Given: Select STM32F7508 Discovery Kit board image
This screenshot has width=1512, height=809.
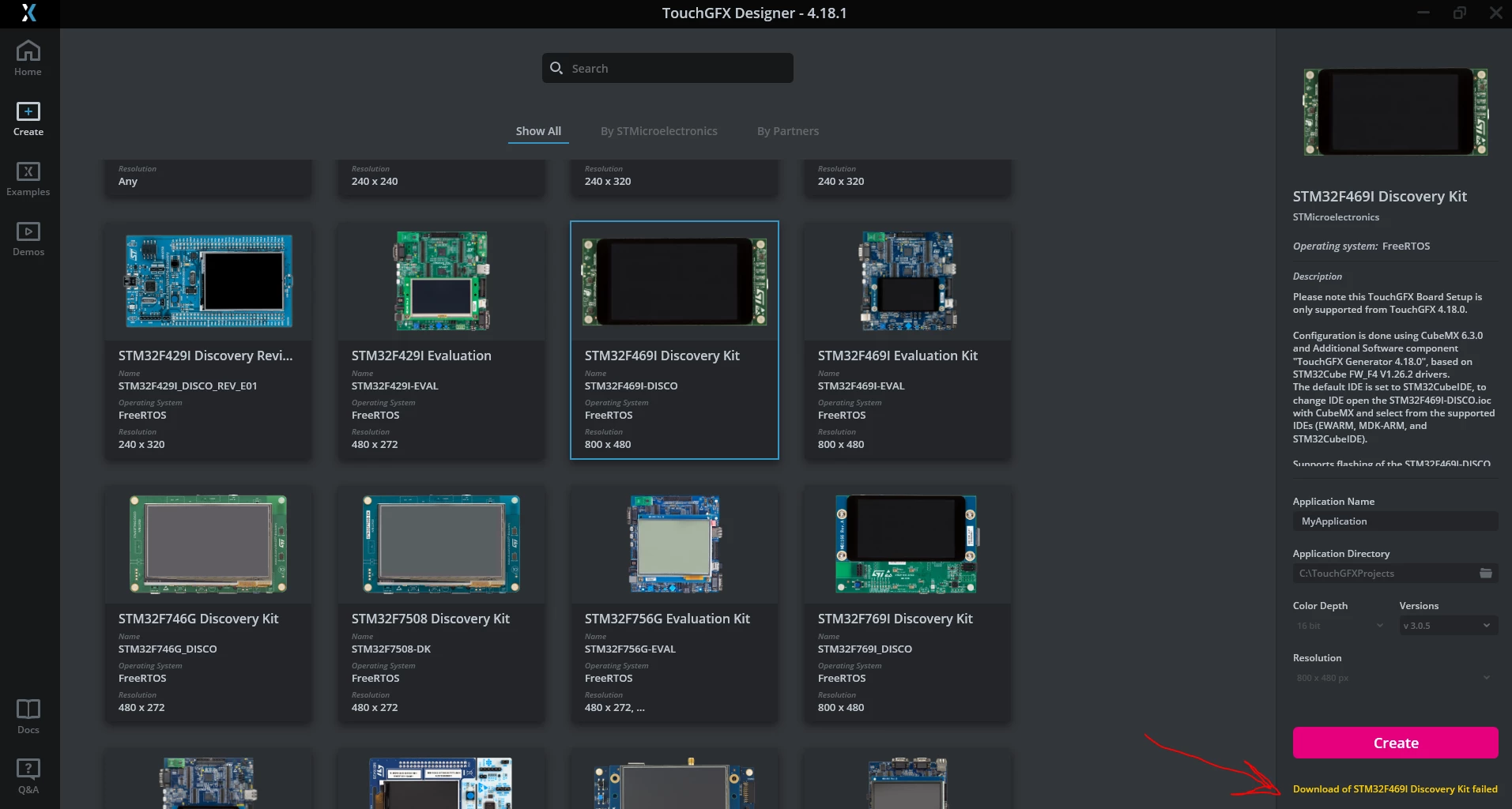Looking at the screenshot, I should [442, 544].
